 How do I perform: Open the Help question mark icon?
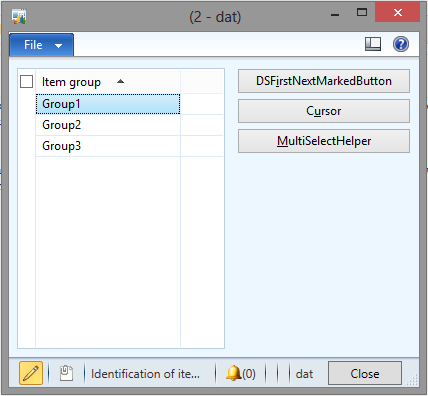click(x=401, y=44)
